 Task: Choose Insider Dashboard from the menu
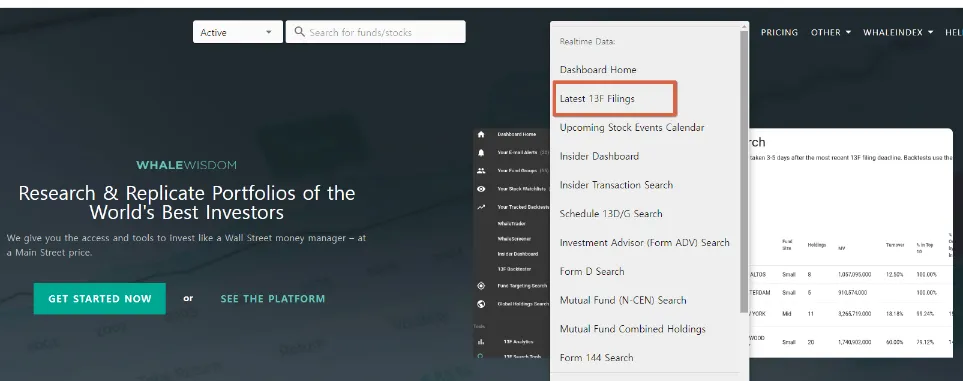599,156
